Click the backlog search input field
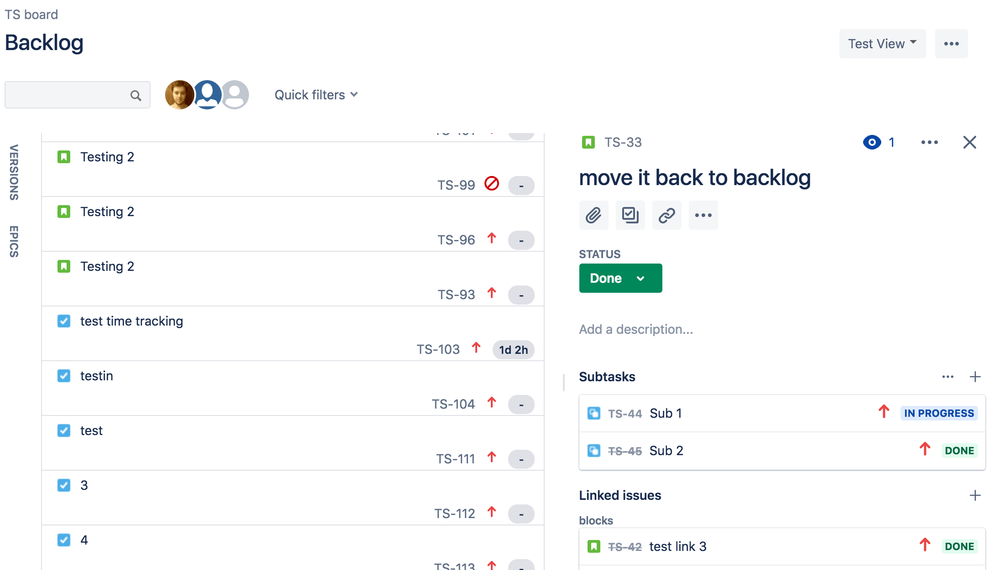This screenshot has height=570, width=999. pos(77,95)
